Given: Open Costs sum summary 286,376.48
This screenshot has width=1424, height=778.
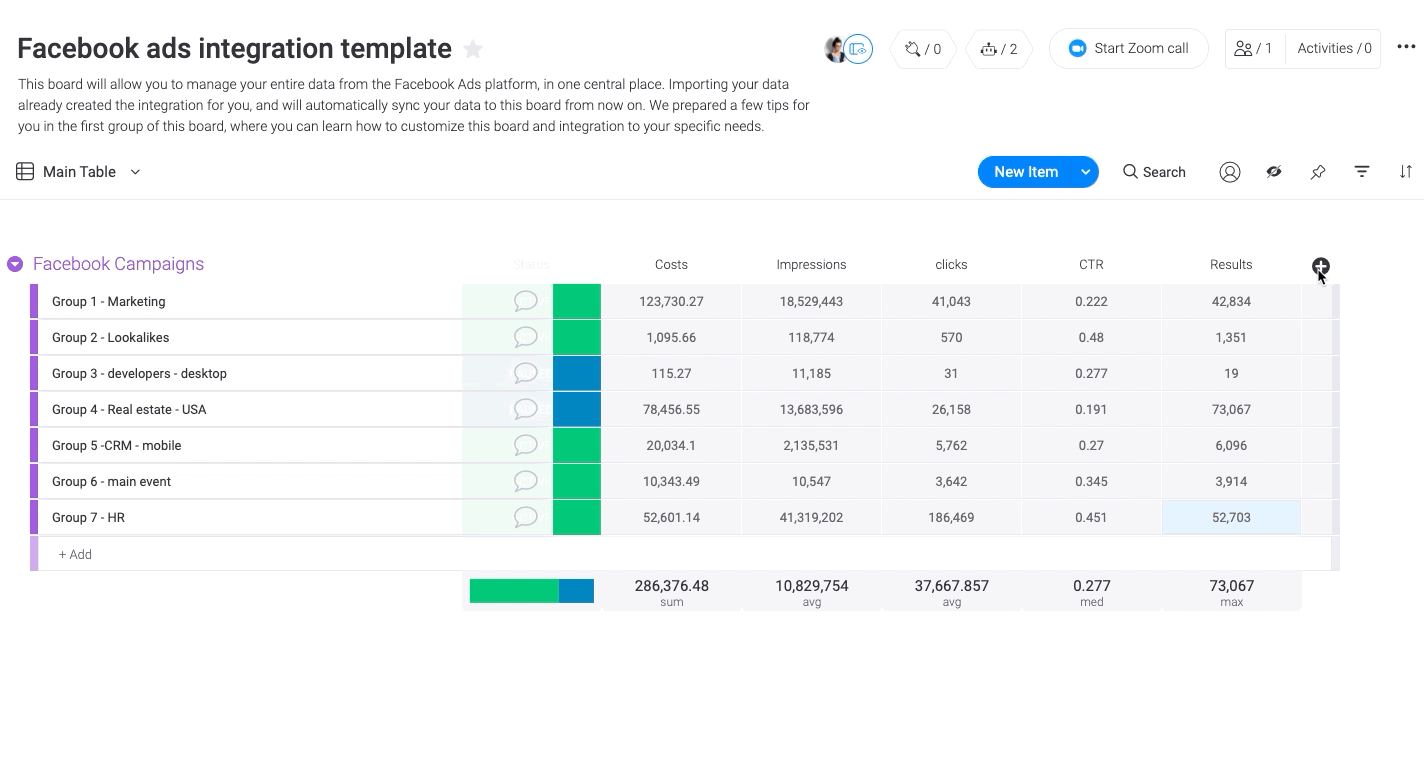Looking at the screenshot, I should pos(671,592).
